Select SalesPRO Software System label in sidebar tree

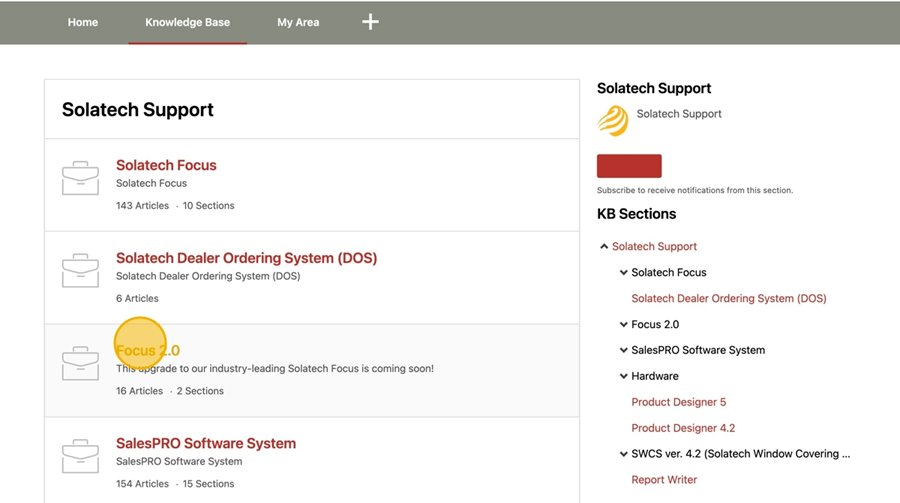[698, 350]
